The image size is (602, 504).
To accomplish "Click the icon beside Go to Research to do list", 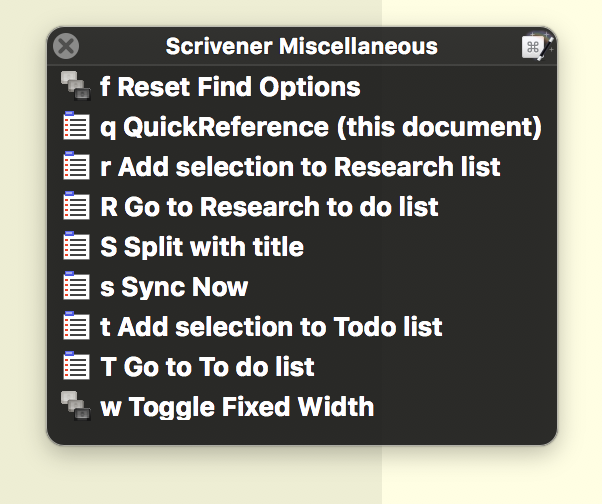I will [76, 205].
